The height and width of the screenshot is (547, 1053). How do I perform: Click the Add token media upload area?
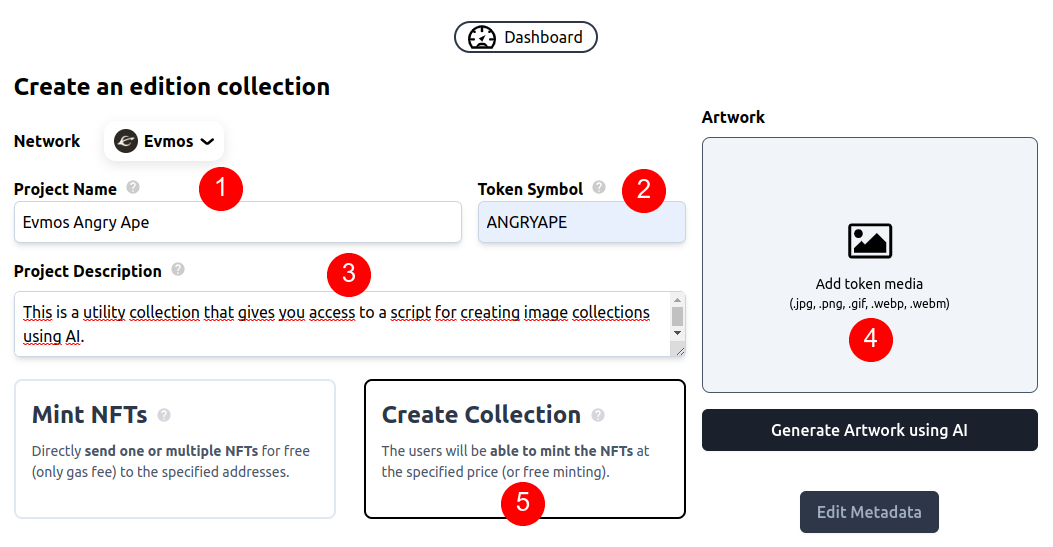pyautogui.click(x=870, y=265)
